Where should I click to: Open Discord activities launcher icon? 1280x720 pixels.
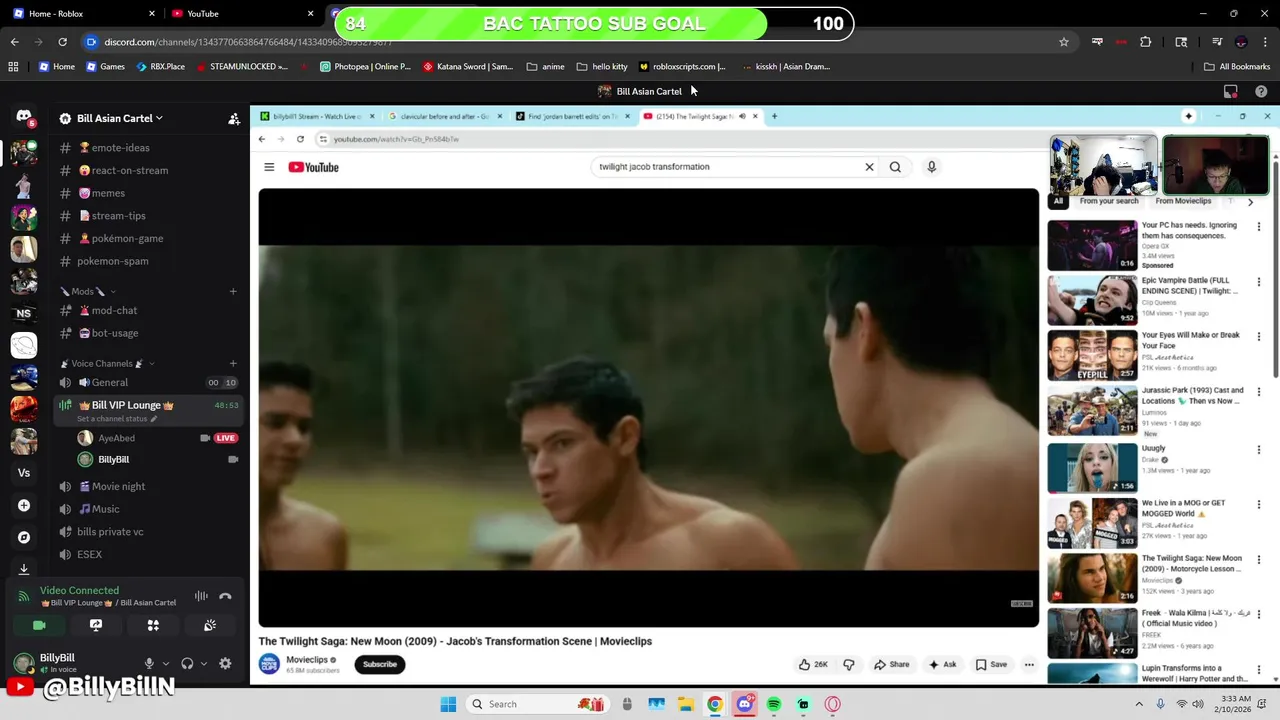coord(153,625)
